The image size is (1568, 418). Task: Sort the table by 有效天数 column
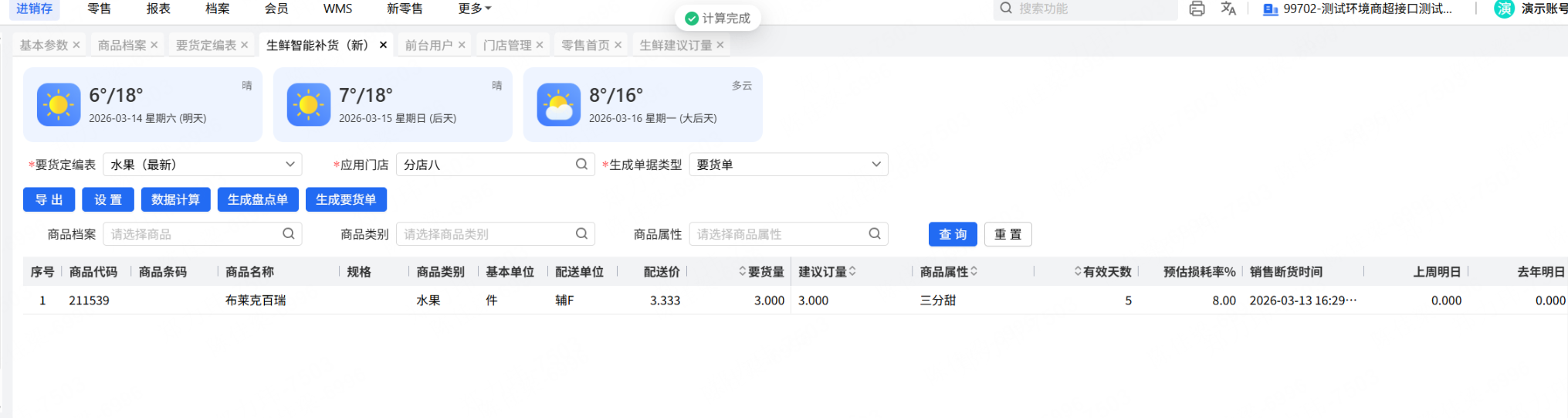click(1078, 272)
